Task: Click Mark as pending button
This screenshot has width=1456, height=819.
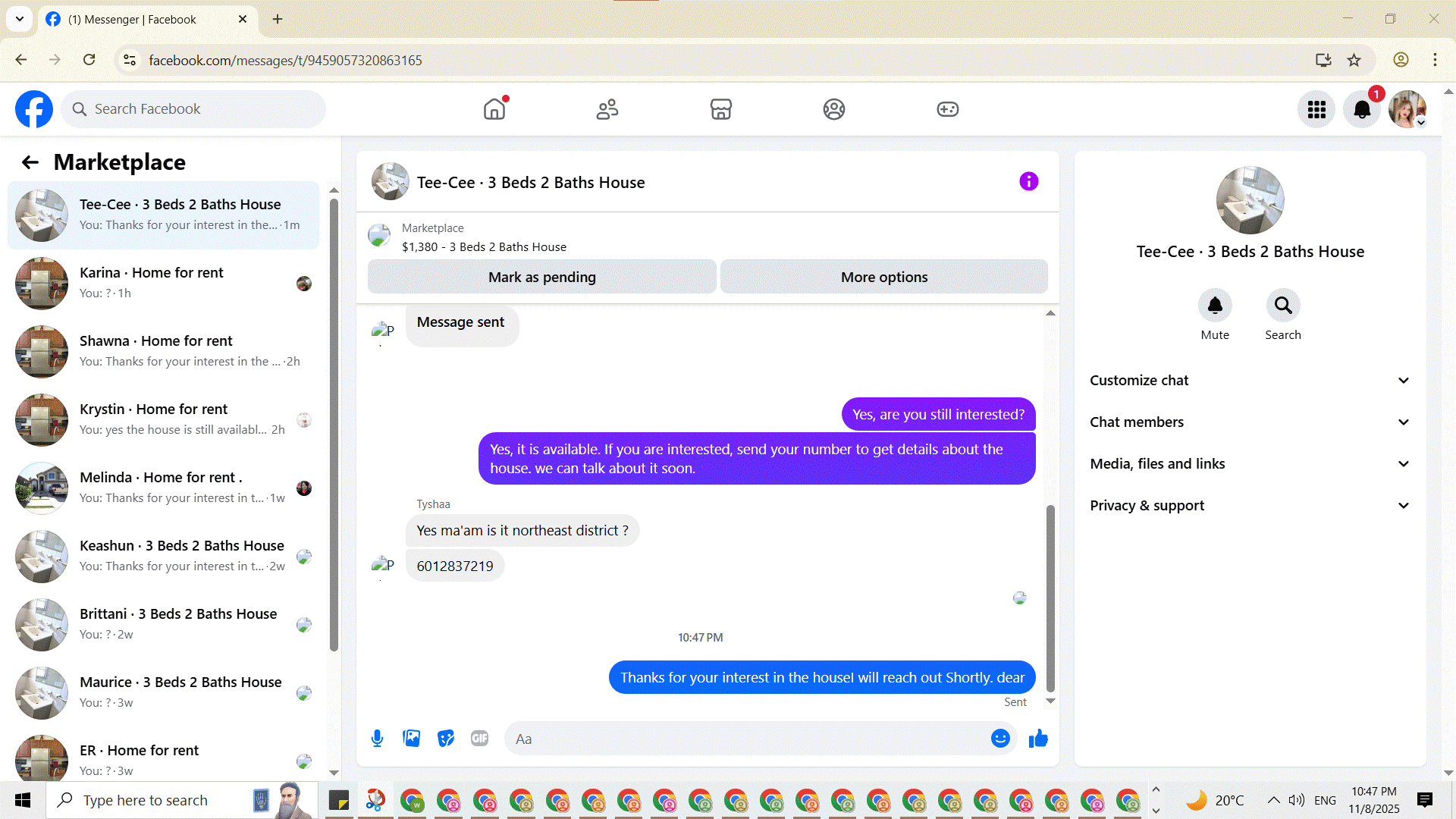Action: coord(541,278)
